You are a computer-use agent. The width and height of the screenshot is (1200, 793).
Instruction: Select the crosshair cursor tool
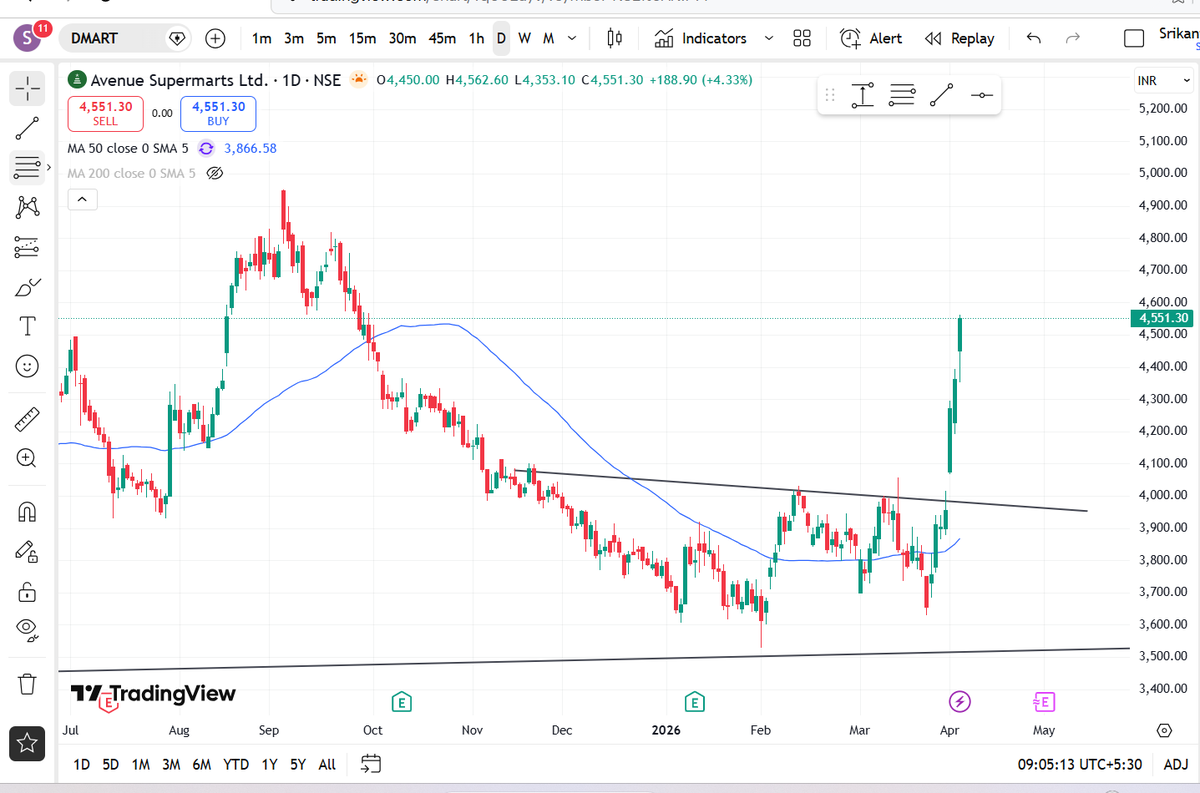[27, 89]
